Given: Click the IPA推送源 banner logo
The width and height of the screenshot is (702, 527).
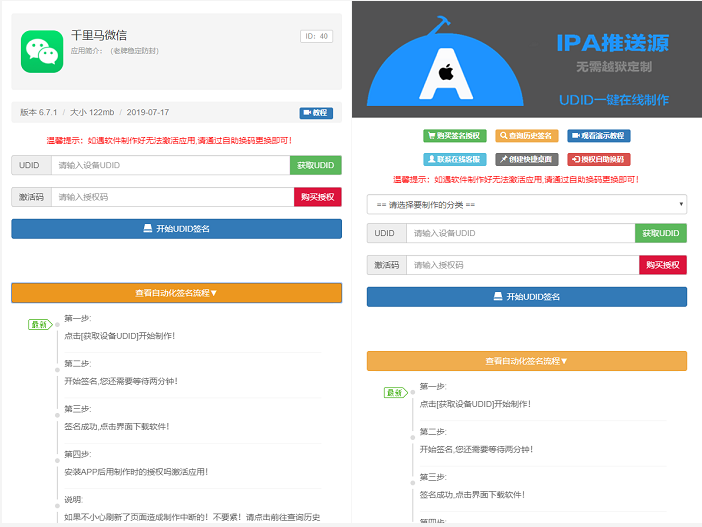Looking at the screenshot, I should pyautogui.click(x=445, y=63).
